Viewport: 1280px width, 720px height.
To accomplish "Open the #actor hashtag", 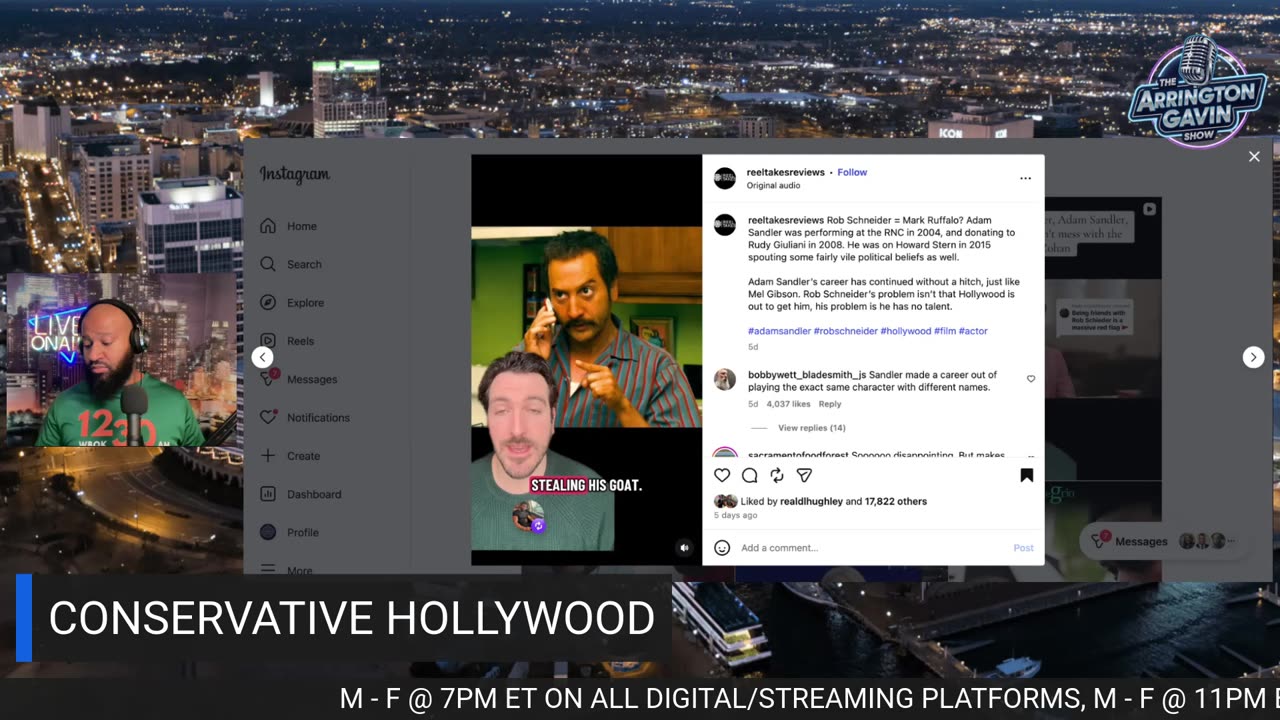I will click(973, 331).
